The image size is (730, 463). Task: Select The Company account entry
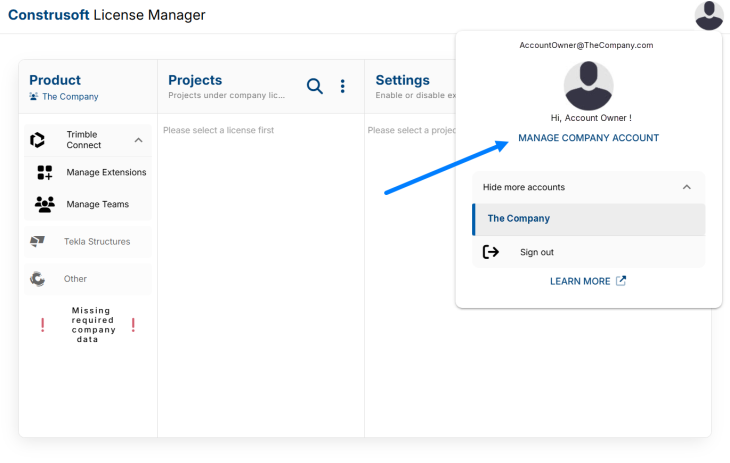tap(588, 219)
